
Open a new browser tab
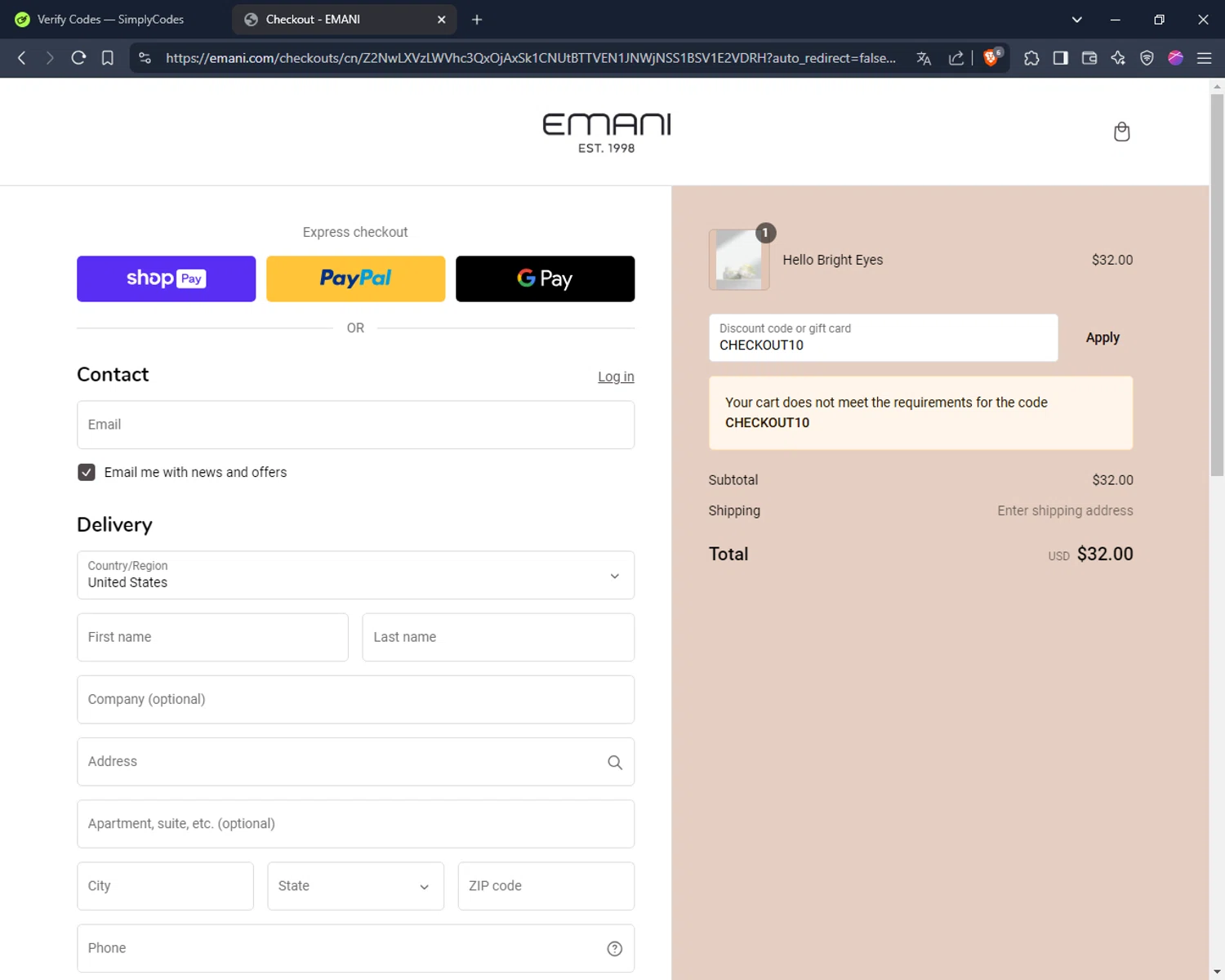coord(477,20)
